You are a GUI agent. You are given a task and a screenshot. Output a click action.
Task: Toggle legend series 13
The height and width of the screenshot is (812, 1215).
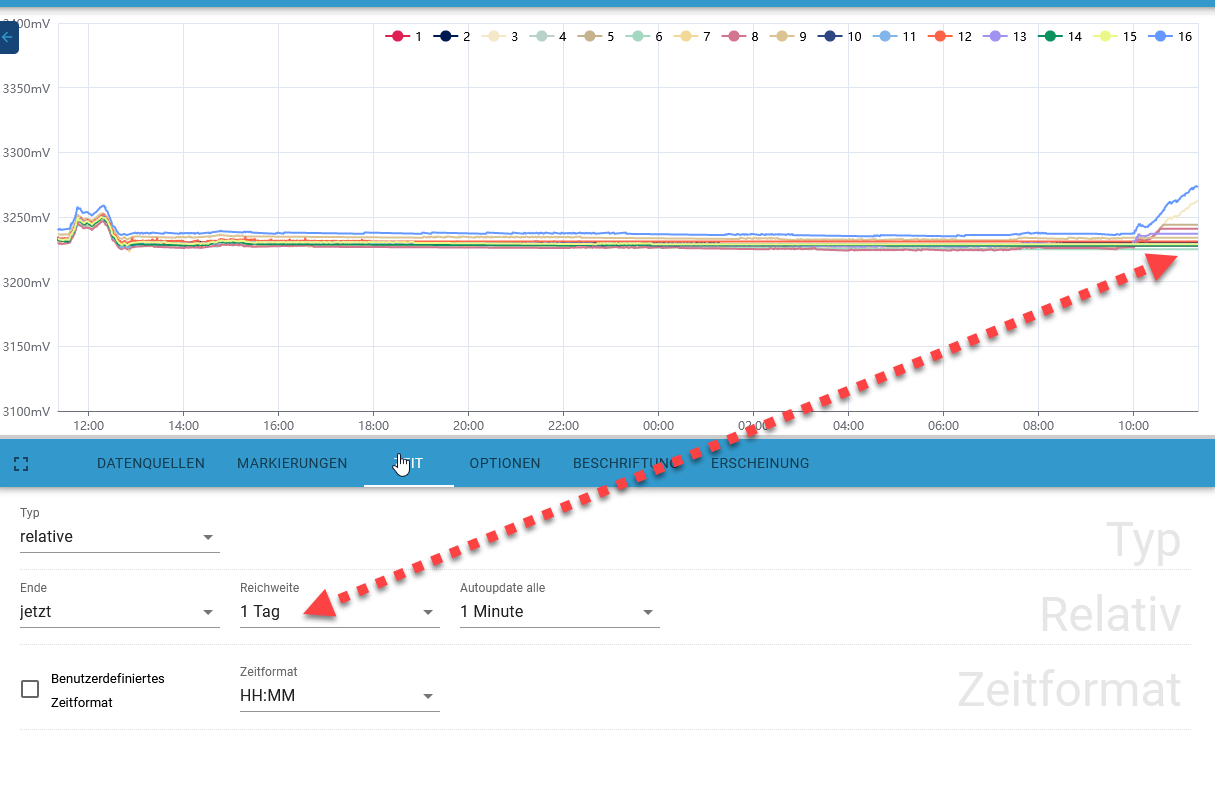[1004, 36]
